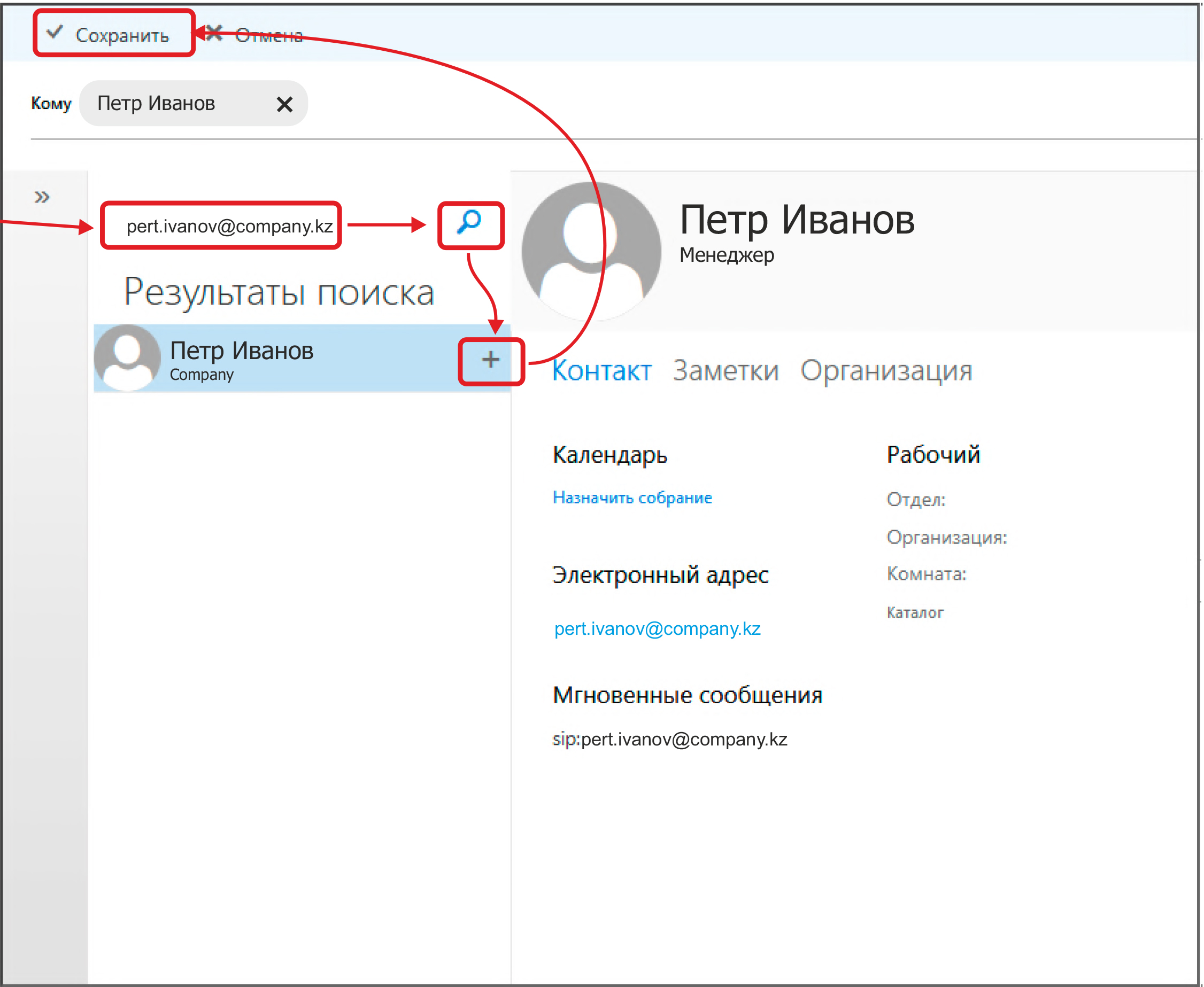Image resolution: width=1204 pixels, height=987 pixels.
Task: Click the Петр Иванов recipient chip
Action: click(157, 104)
